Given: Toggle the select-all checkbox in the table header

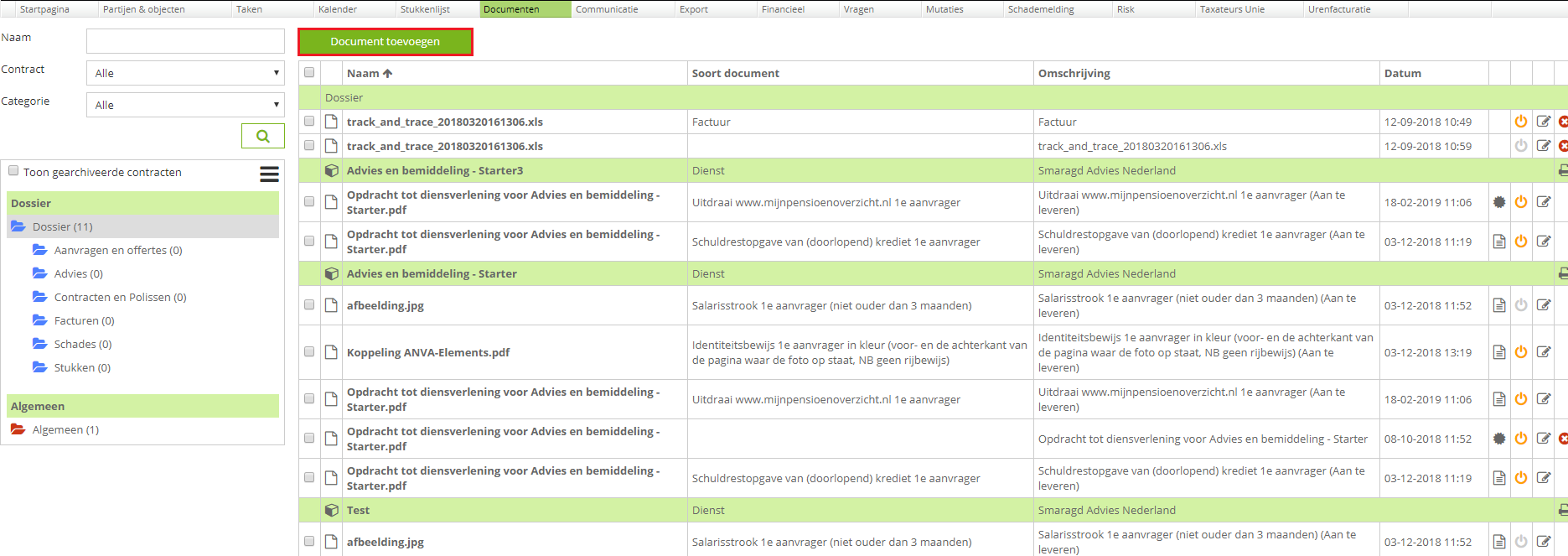Looking at the screenshot, I should (309, 72).
